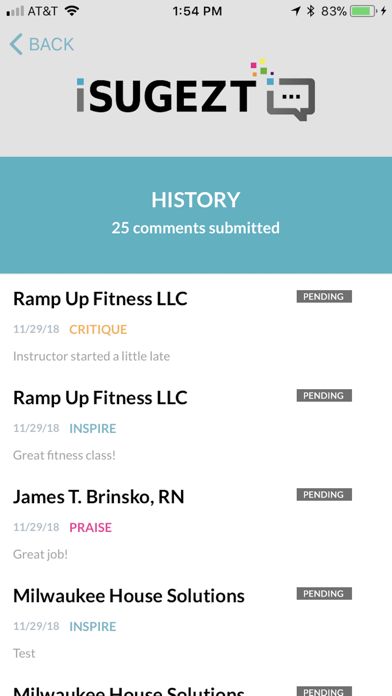Tap the BACK text link

(x=51, y=44)
